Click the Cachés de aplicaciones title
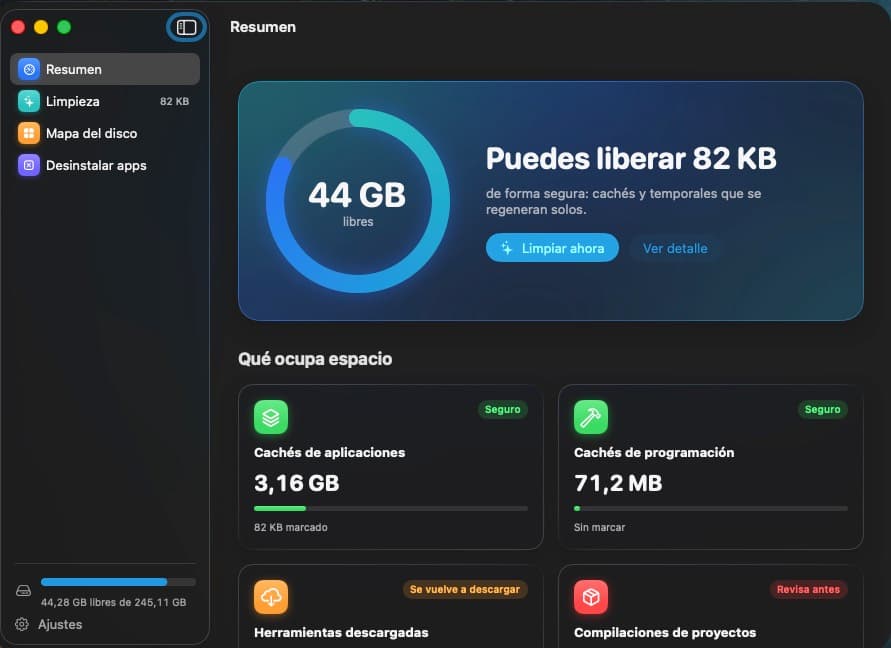 [330, 452]
